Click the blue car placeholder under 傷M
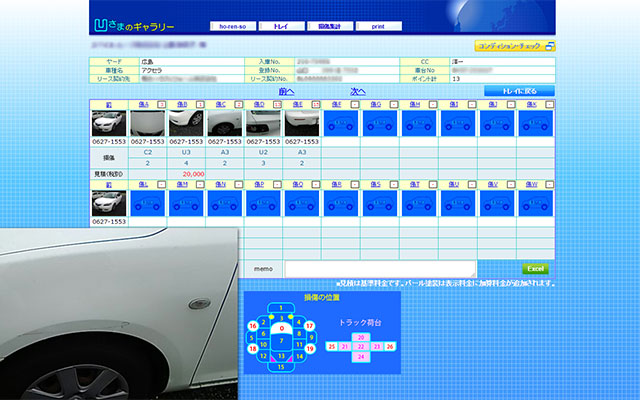 point(186,203)
